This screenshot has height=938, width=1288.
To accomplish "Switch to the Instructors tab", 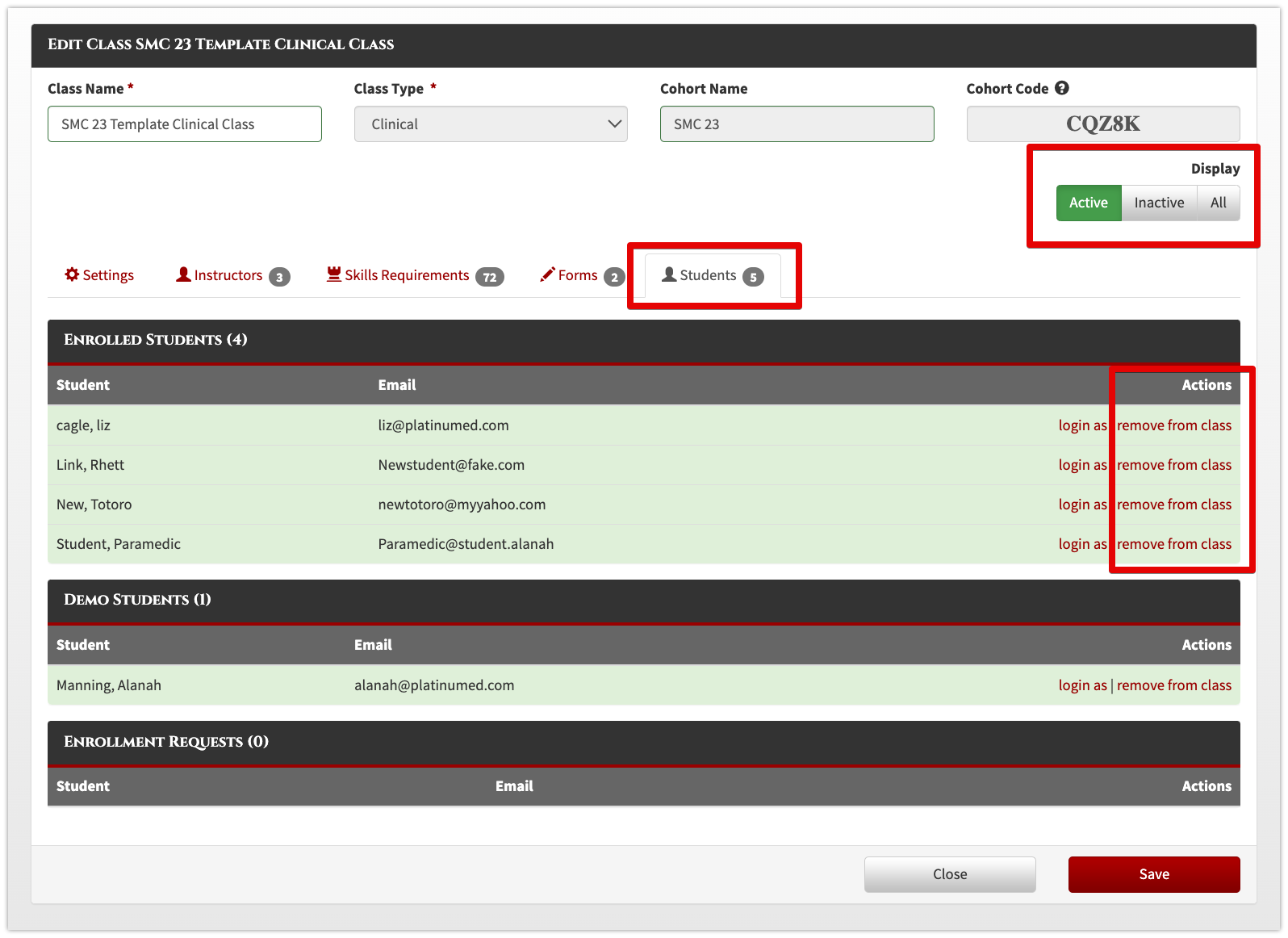I will pos(232,275).
